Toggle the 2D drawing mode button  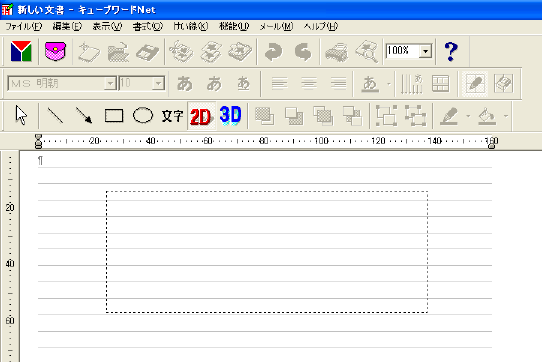tap(201, 116)
